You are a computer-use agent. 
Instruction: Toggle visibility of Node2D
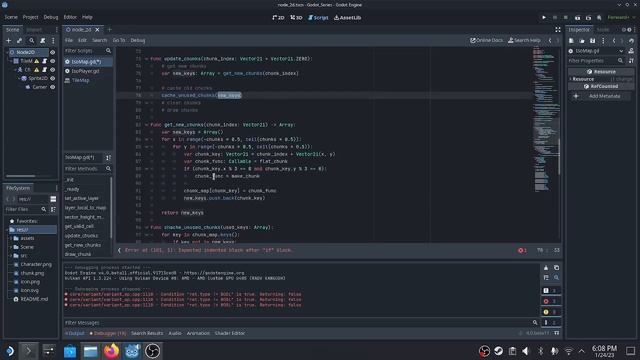[52, 52]
